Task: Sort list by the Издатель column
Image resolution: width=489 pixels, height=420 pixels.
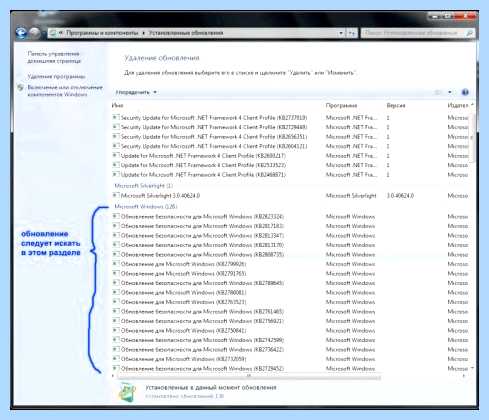Action: [x=458, y=105]
